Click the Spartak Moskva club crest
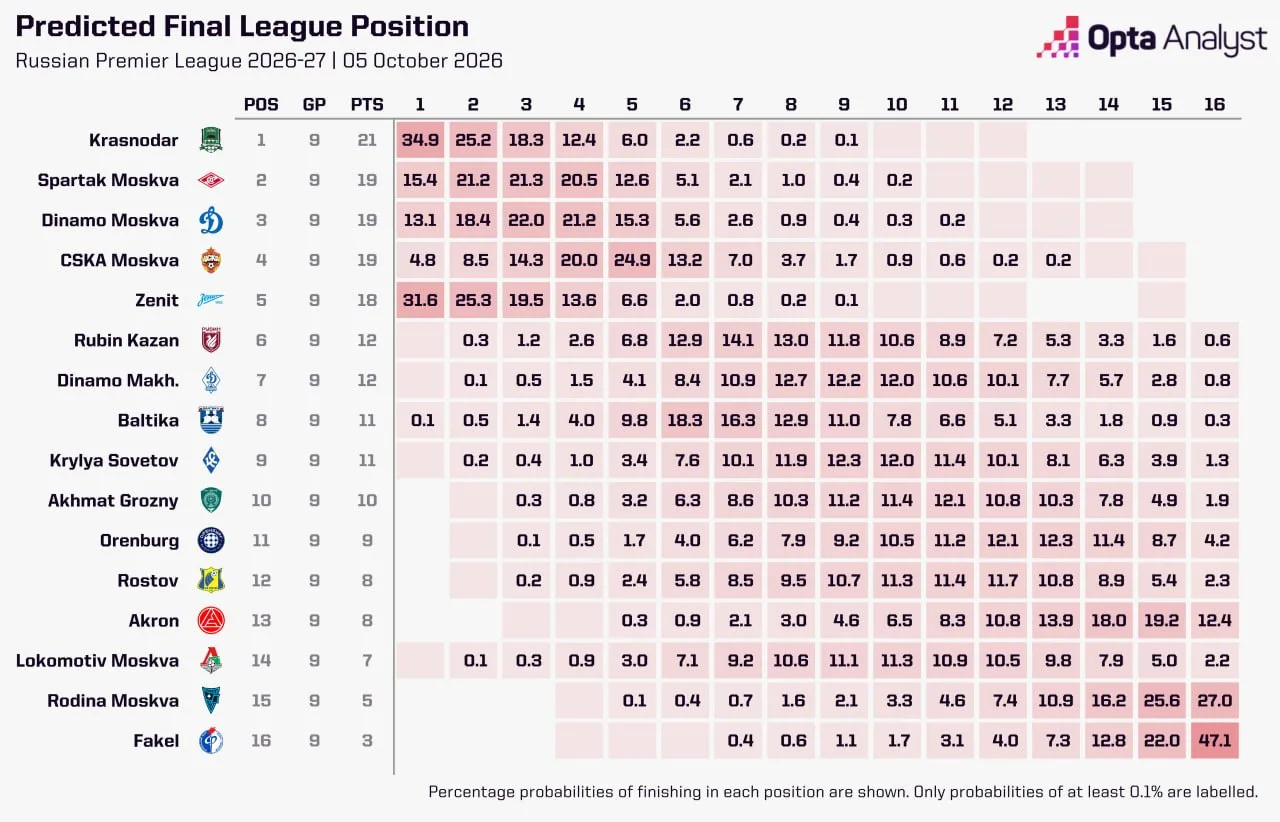This screenshot has height=822, width=1280. tap(211, 180)
